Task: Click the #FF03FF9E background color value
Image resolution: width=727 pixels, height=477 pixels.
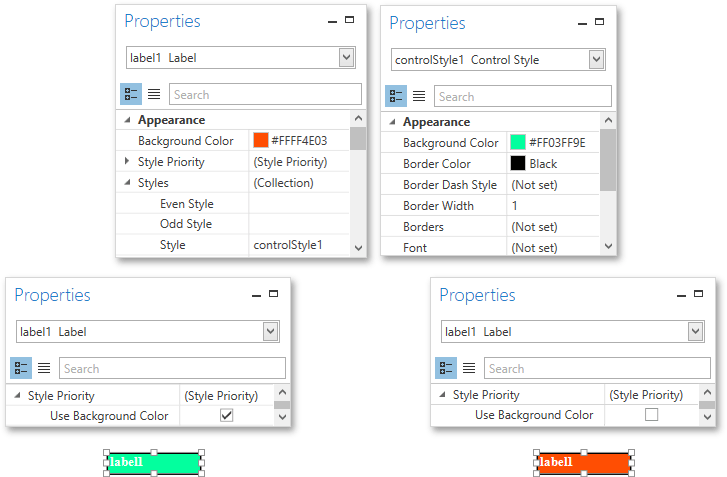Action: 558,142
